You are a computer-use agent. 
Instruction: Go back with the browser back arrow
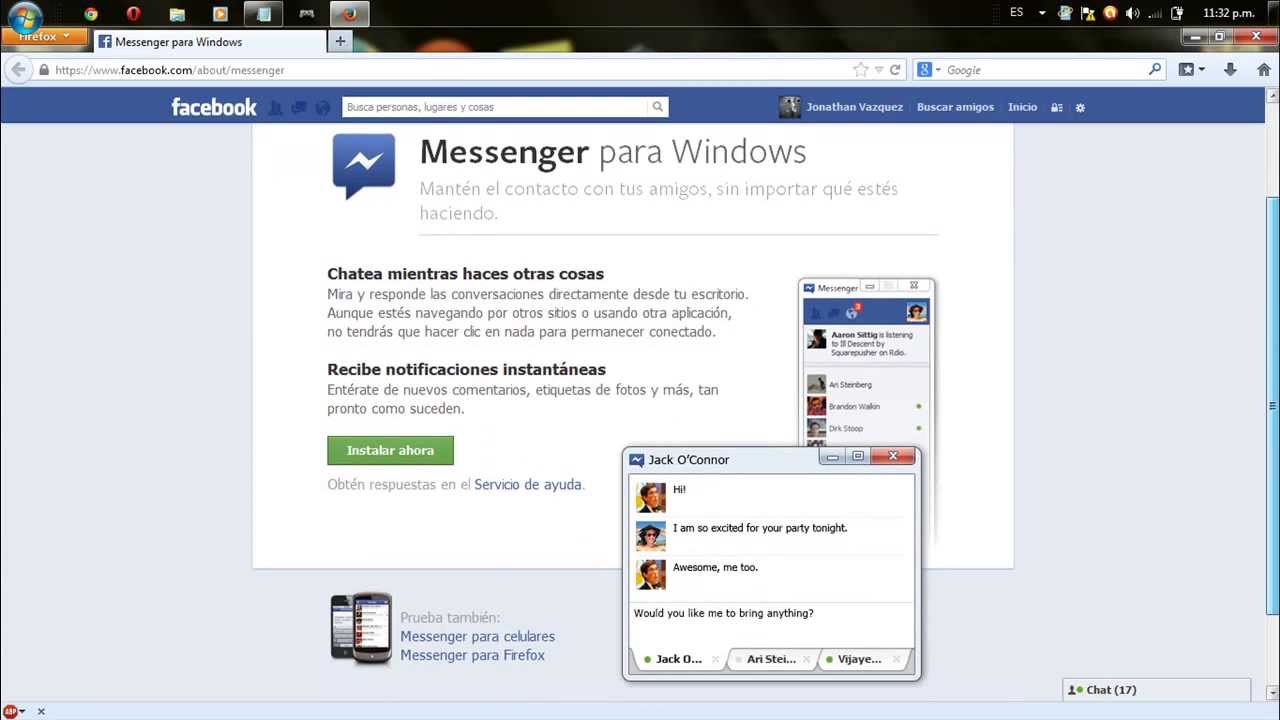pos(17,70)
